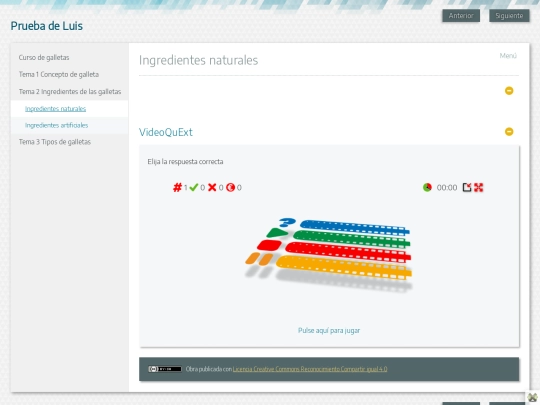
Task: Toggle the Menú link
Action: pos(508,56)
